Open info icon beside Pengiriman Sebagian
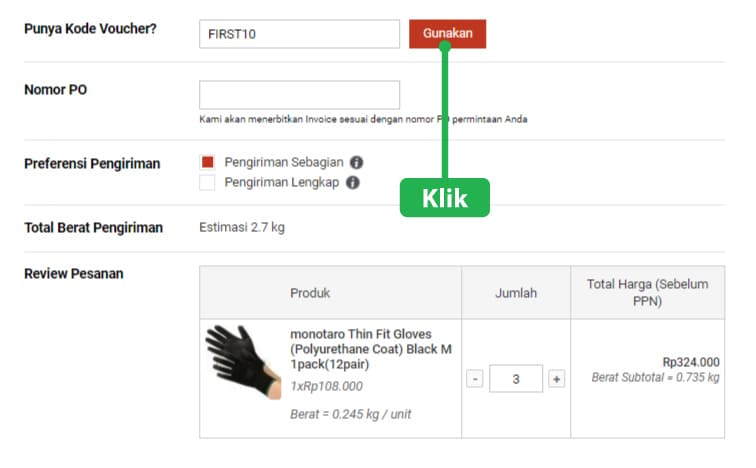 click(x=357, y=162)
